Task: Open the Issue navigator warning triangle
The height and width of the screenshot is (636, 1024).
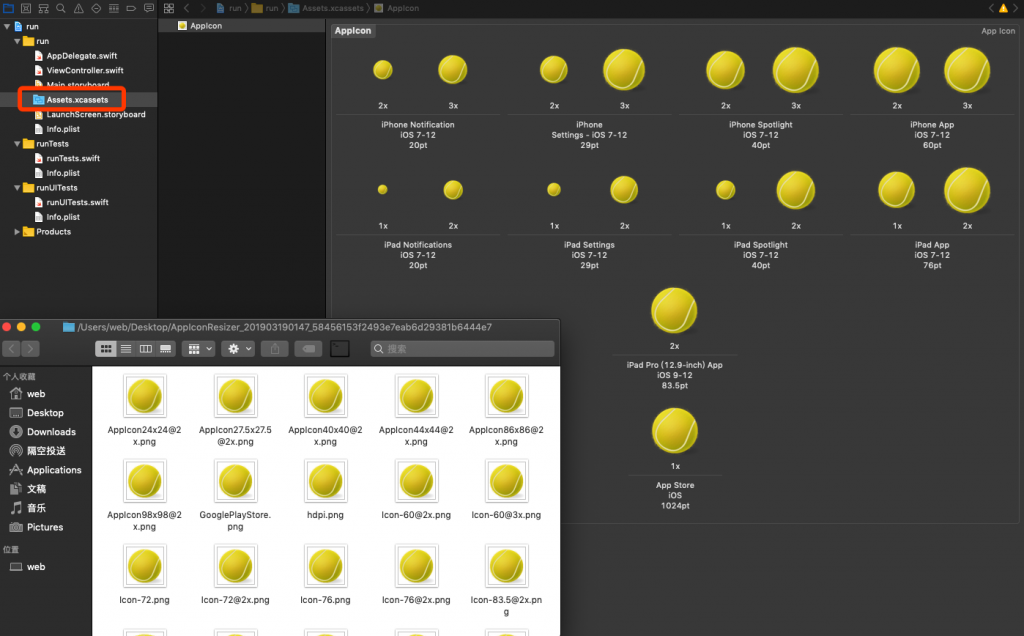Action: [x=78, y=8]
